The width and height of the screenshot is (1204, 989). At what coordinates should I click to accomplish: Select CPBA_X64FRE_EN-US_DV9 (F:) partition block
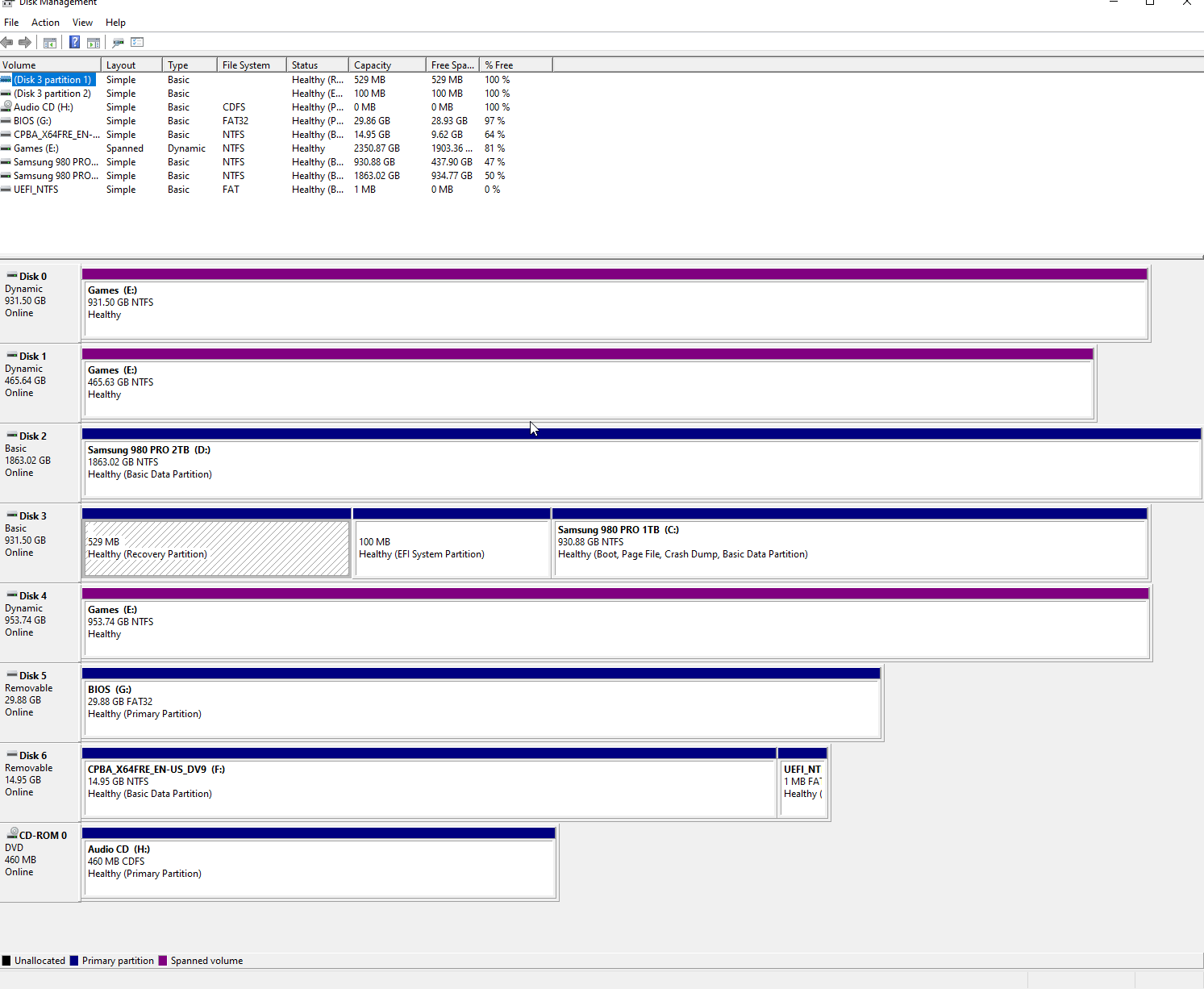click(429, 782)
